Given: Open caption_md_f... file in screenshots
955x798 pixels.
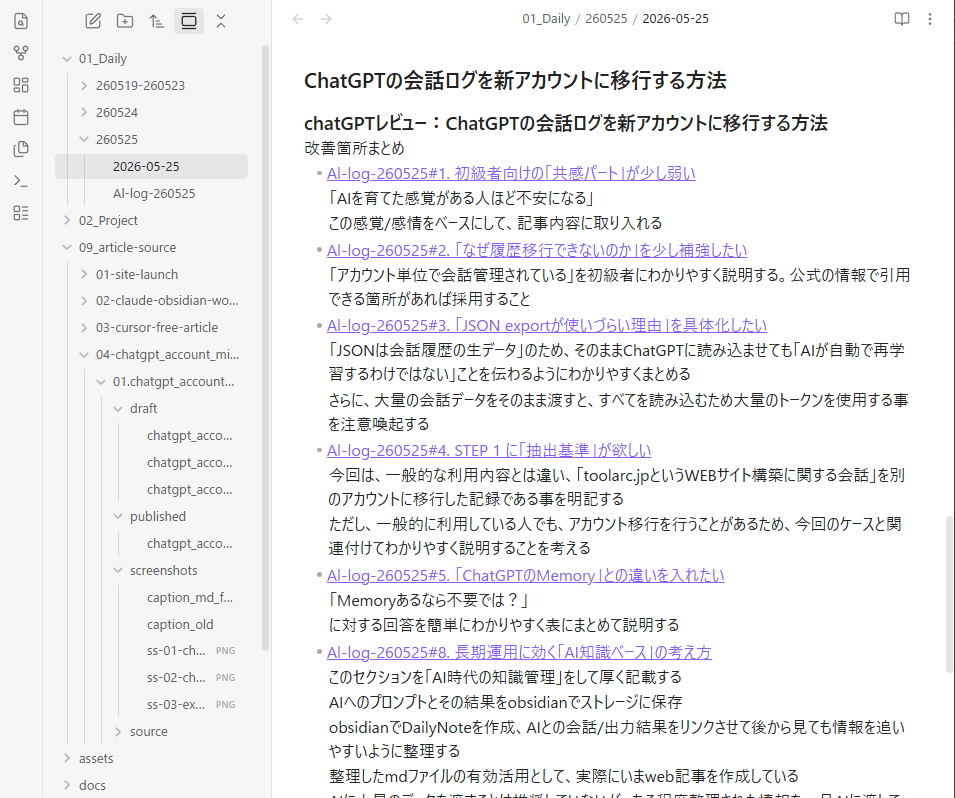Looking at the screenshot, I should (189, 598).
